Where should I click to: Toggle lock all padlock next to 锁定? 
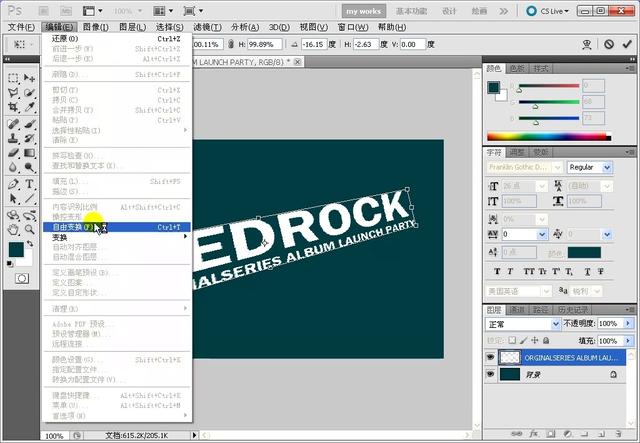click(546, 340)
